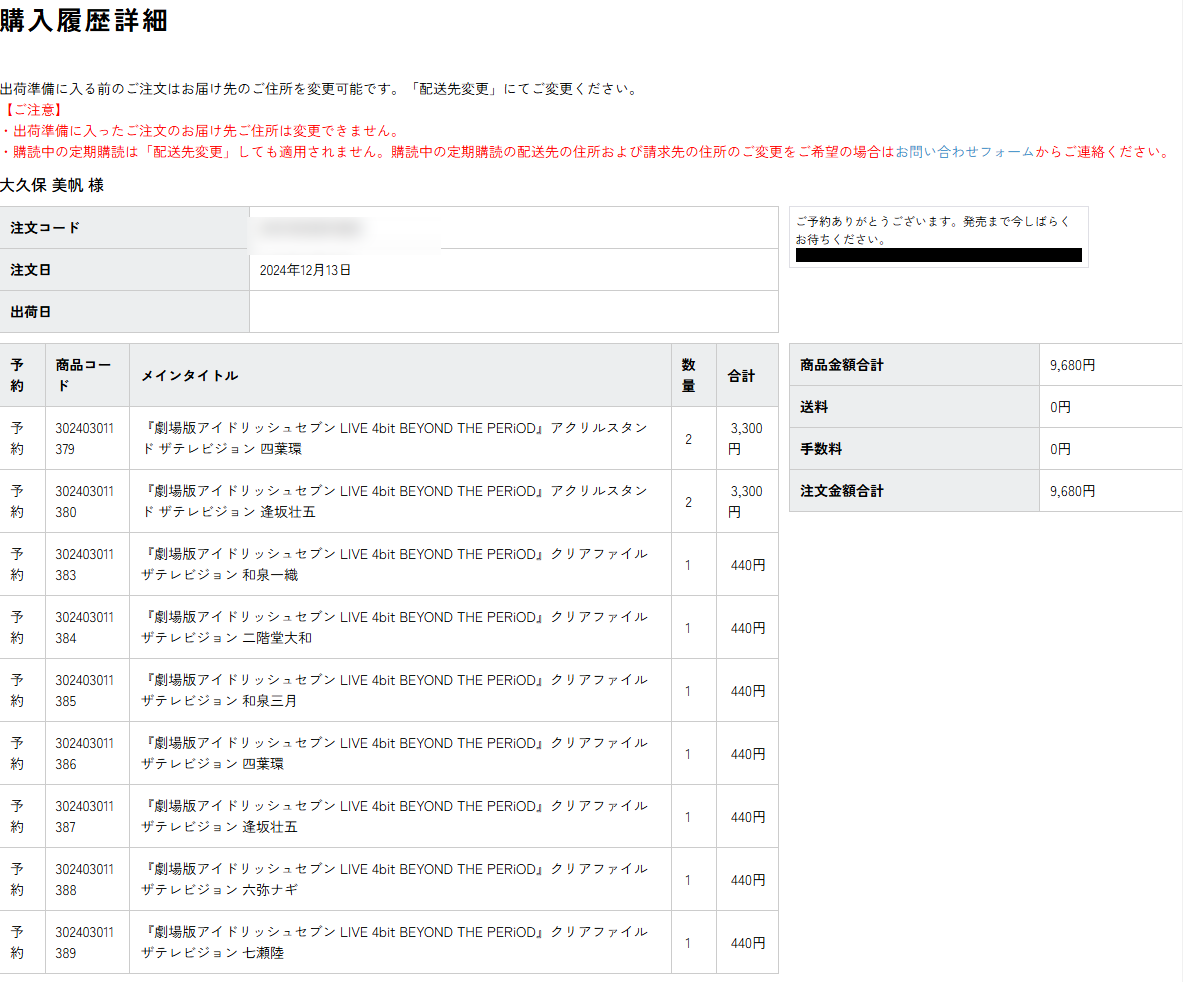Click the 3,300円 total for code 380
This screenshot has height=982, width=1183.
(745, 502)
